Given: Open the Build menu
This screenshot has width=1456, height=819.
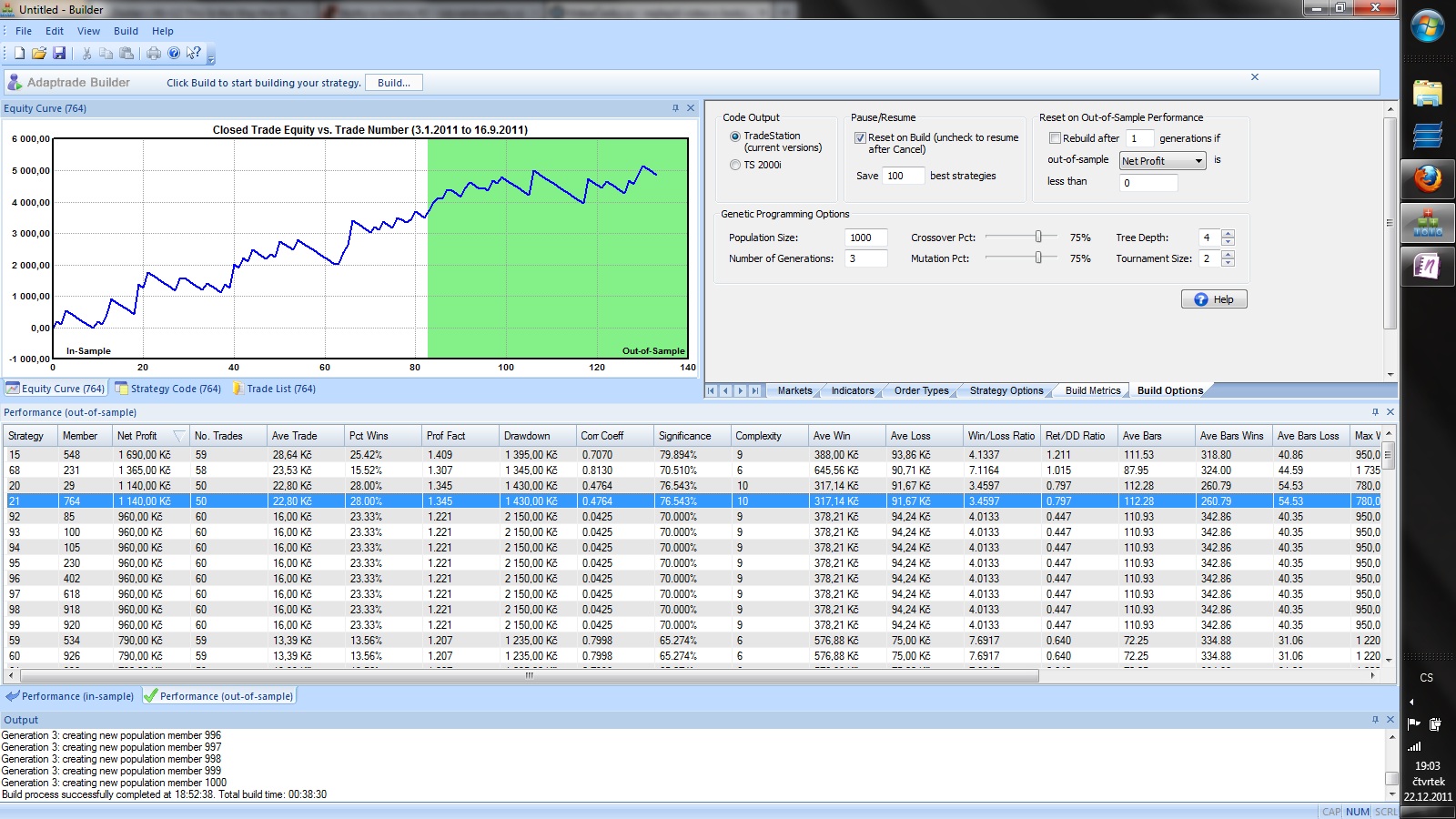Looking at the screenshot, I should 126,31.
